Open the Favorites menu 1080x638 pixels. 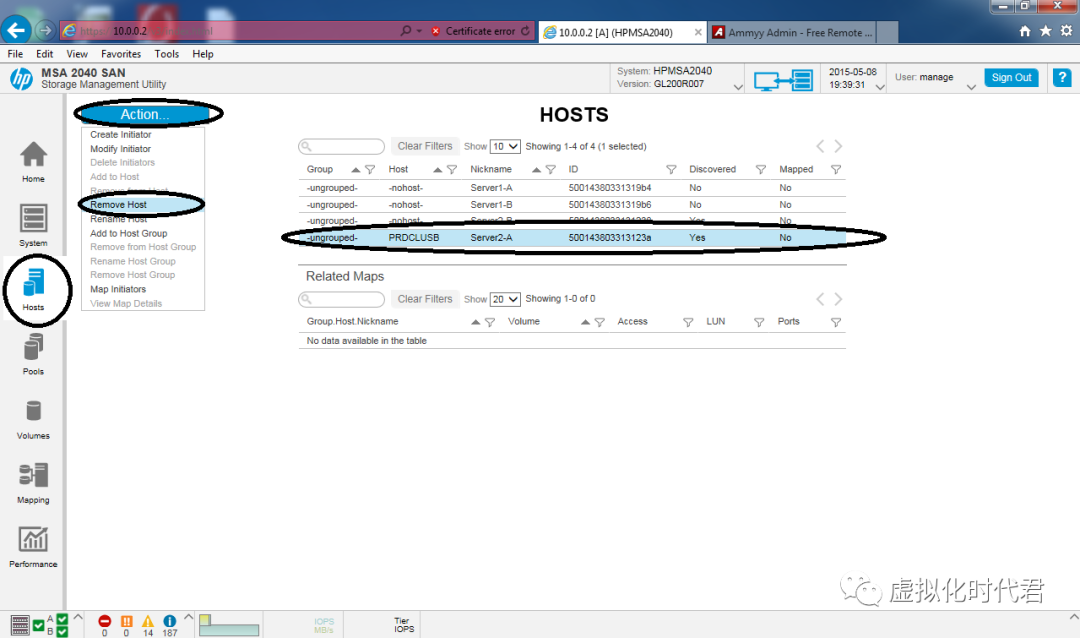(121, 54)
